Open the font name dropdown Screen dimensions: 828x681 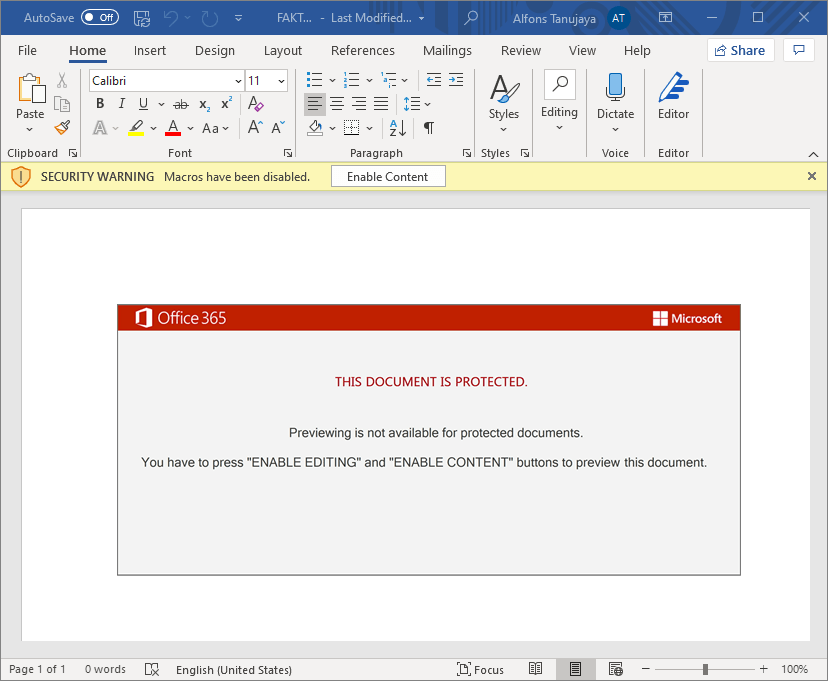tap(238, 81)
